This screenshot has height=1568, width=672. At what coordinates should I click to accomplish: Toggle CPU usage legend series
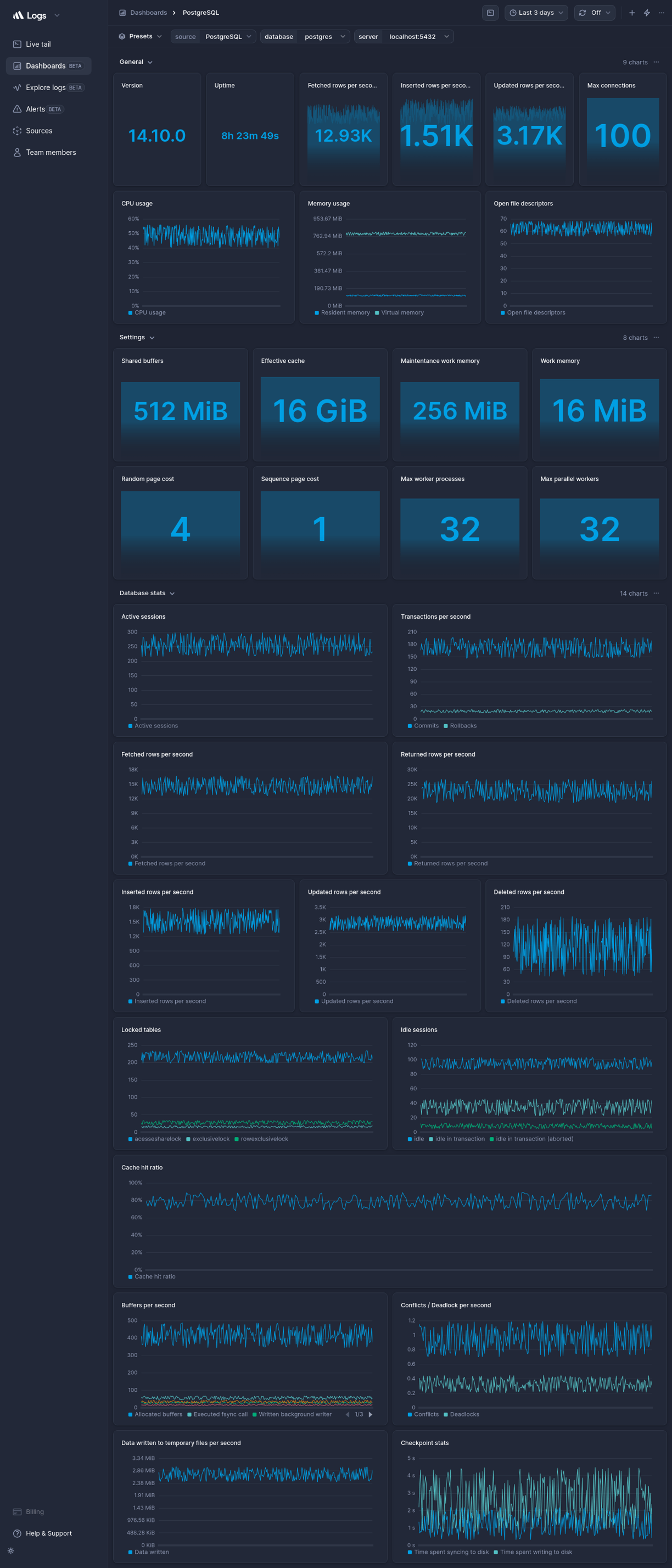[x=147, y=313]
